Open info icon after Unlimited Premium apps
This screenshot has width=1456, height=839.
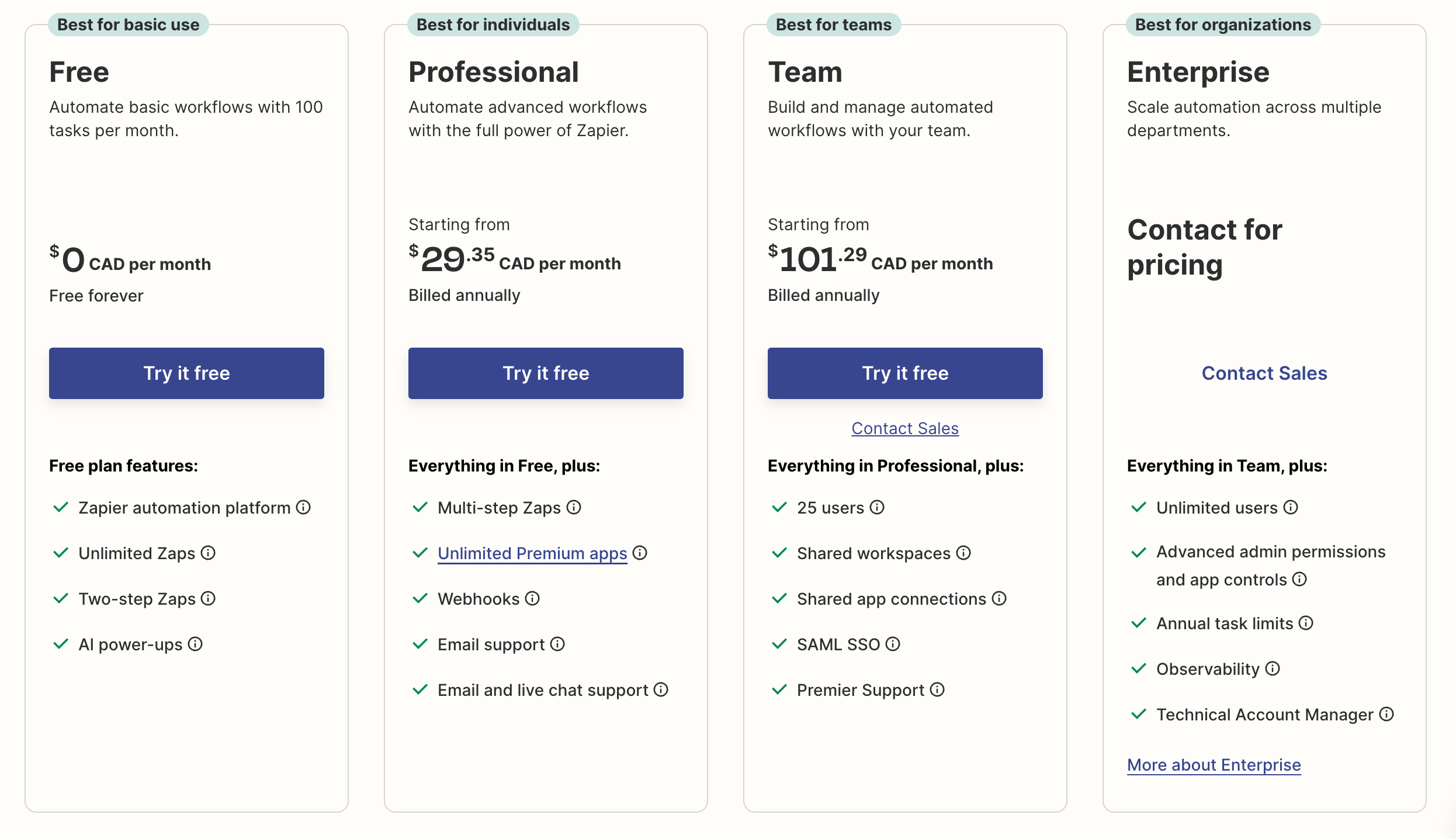640,553
